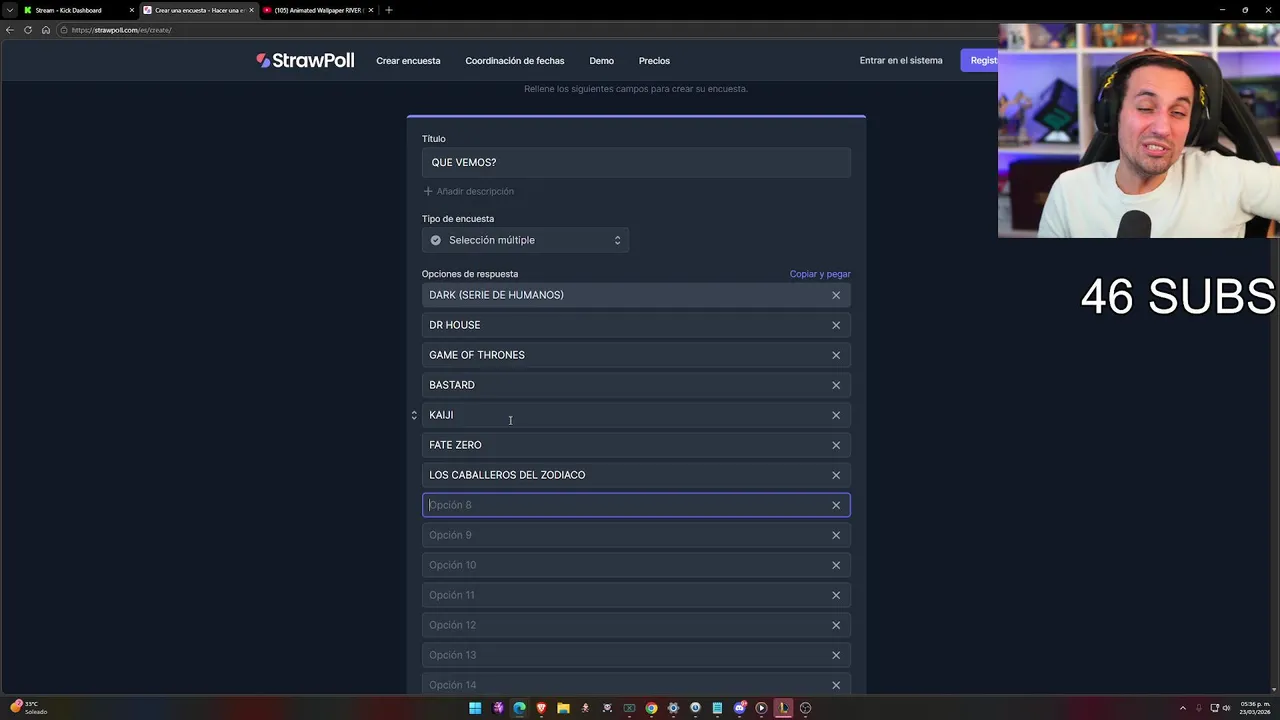Open the Demo page

pos(601,61)
